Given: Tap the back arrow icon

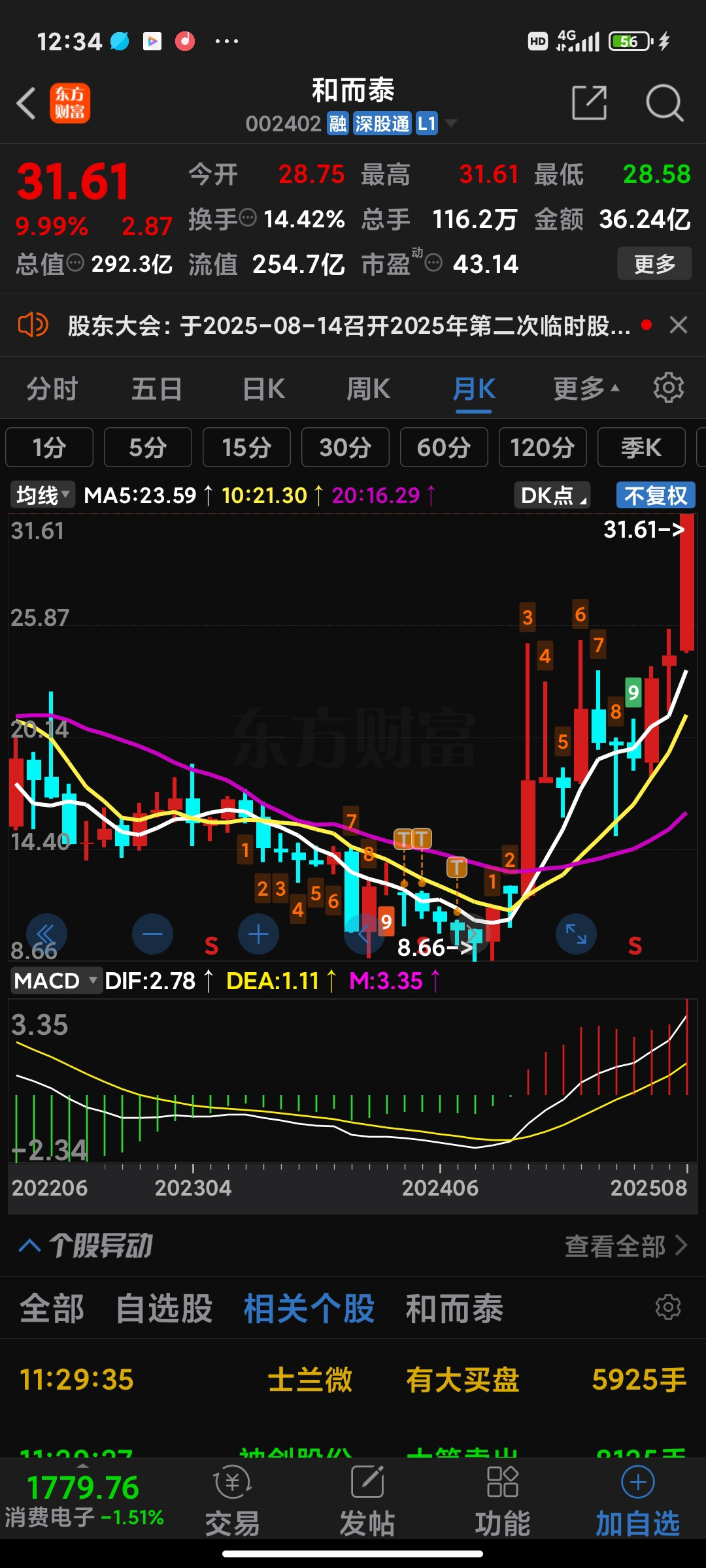Looking at the screenshot, I should click(26, 103).
